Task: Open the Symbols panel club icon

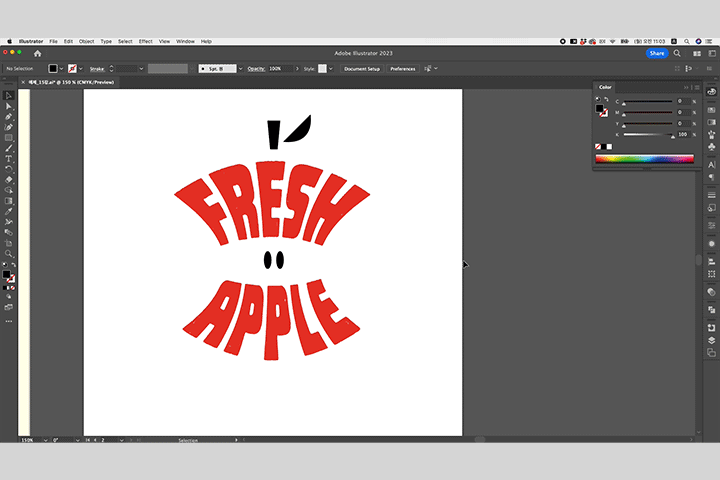Action: tap(711, 147)
